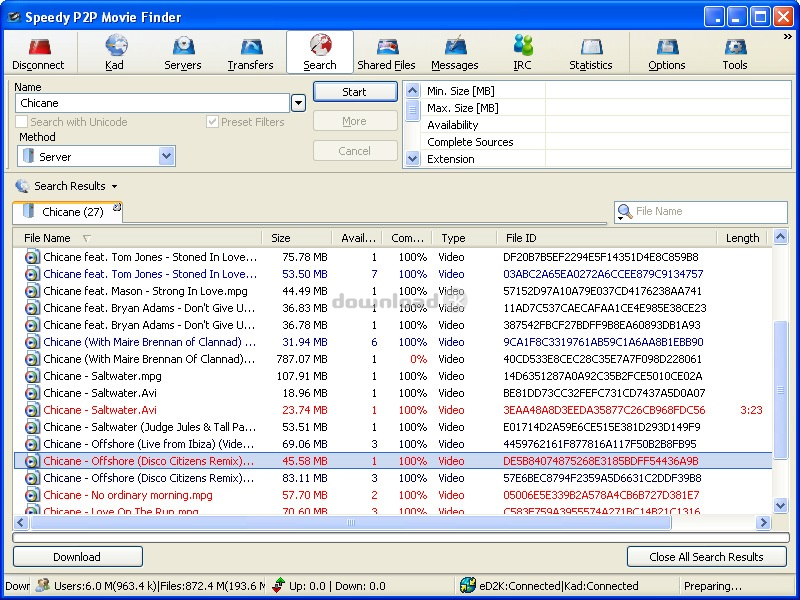Click the horizontal scrollbar thumb of results list
800x600 pixels.
point(351,522)
